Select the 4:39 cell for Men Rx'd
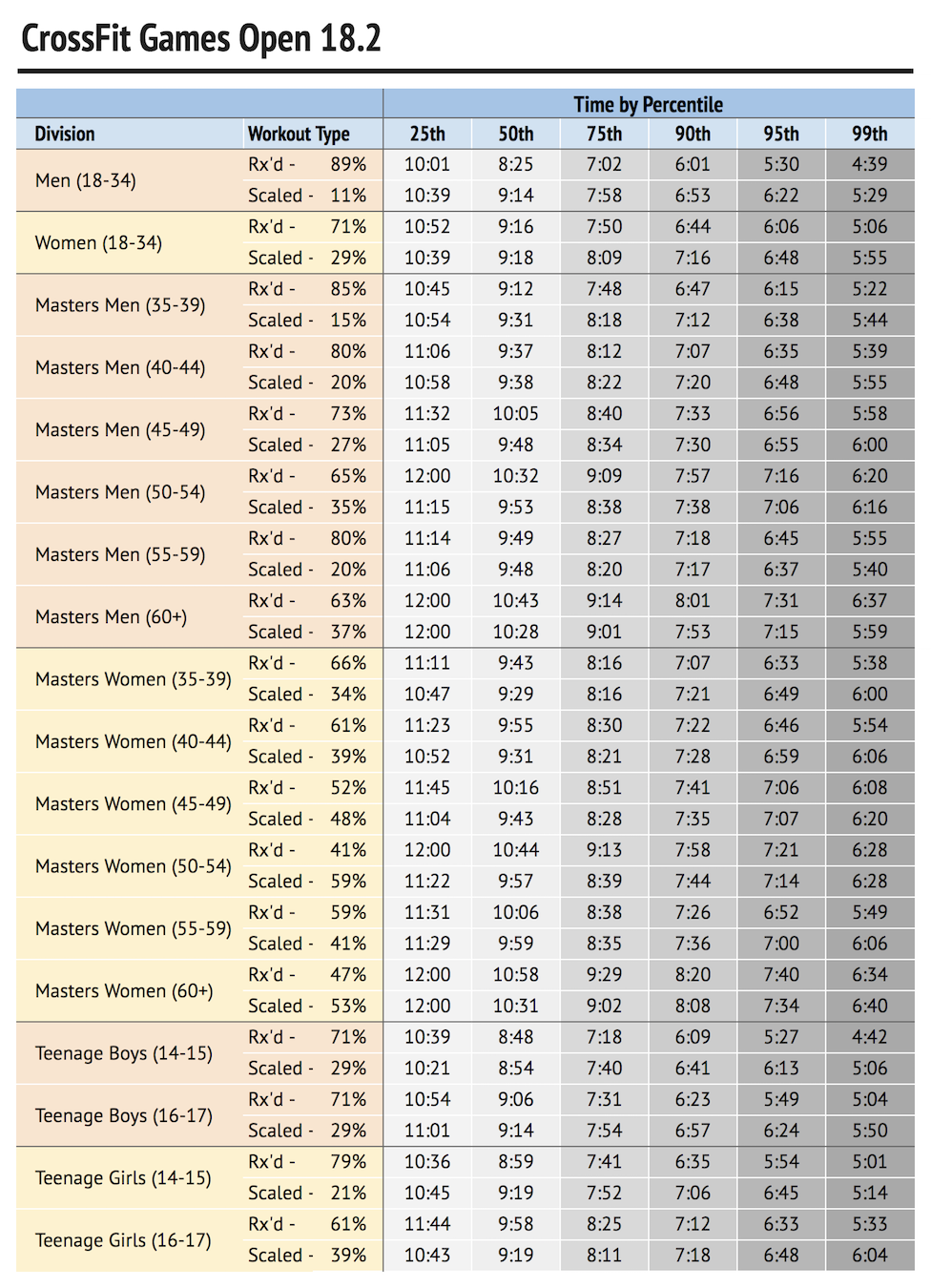Image resolution: width=931 pixels, height=1288 pixels. (x=870, y=164)
